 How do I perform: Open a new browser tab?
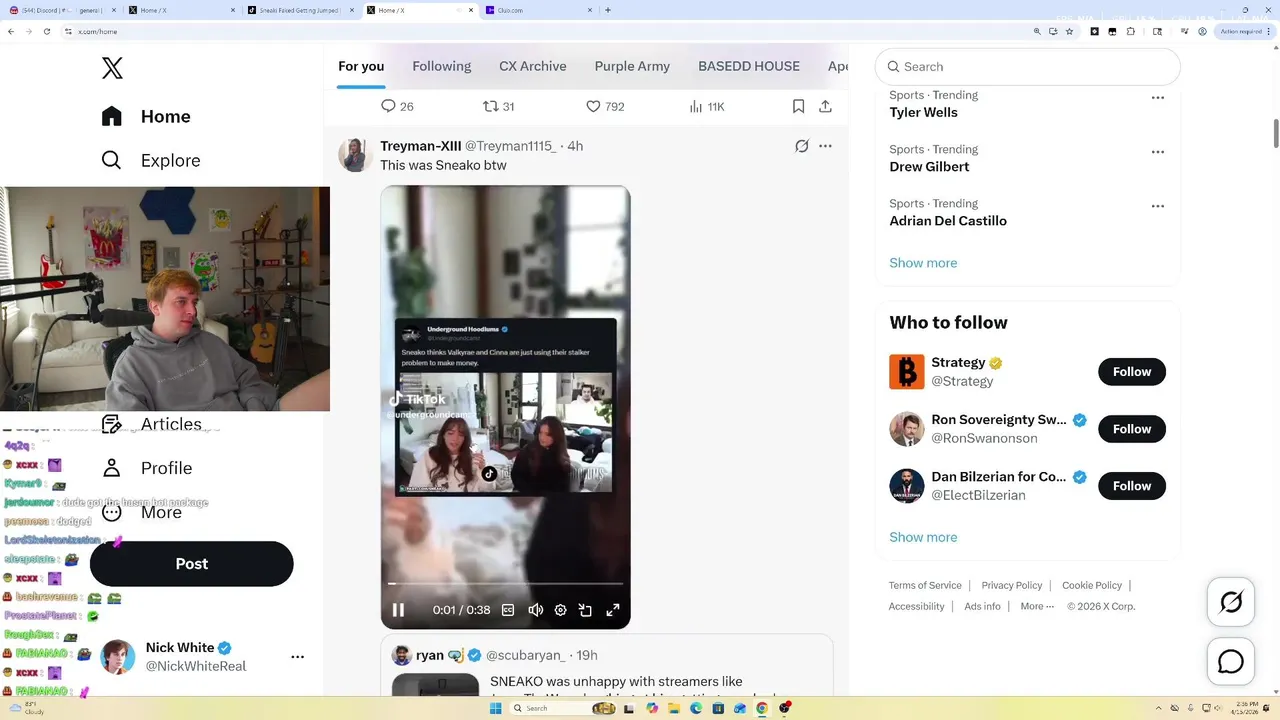click(608, 10)
